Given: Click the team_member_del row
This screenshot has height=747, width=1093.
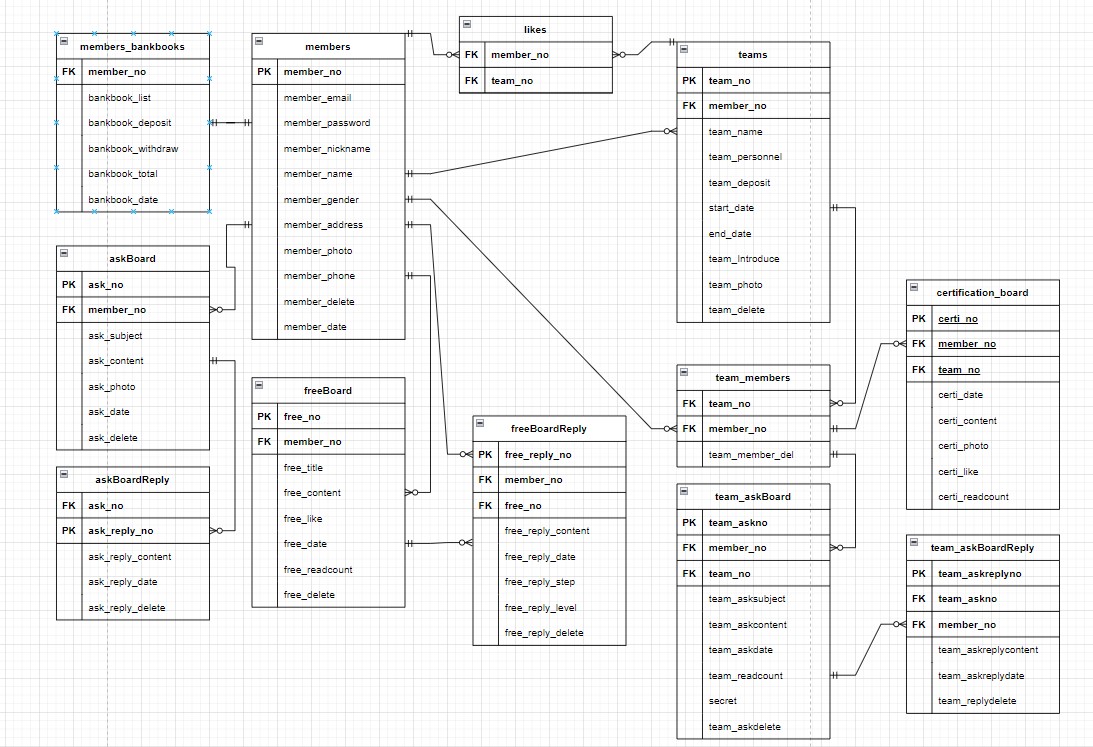Looking at the screenshot, I should [754, 455].
